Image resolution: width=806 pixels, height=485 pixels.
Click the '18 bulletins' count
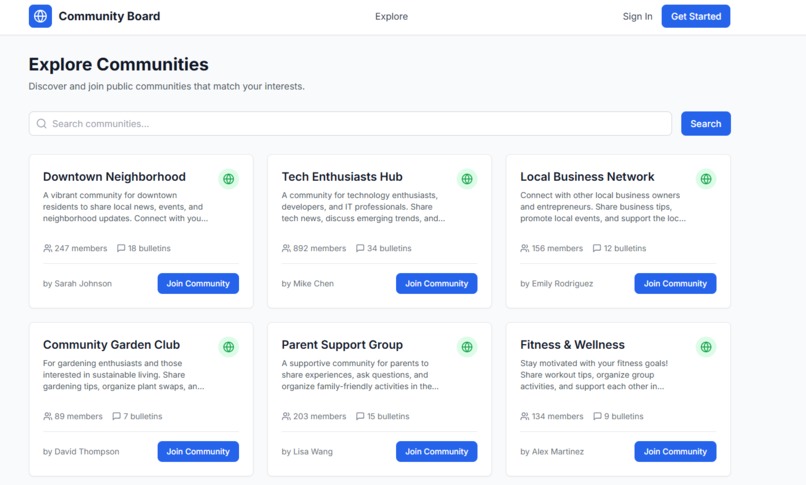coord(149,248)
